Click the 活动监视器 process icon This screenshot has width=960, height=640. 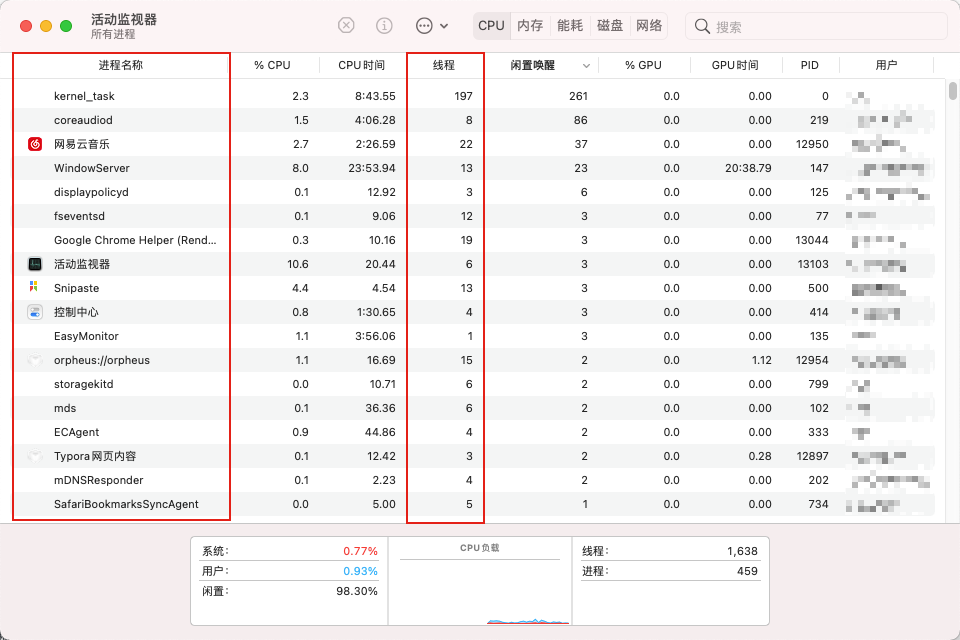point(35,264)
